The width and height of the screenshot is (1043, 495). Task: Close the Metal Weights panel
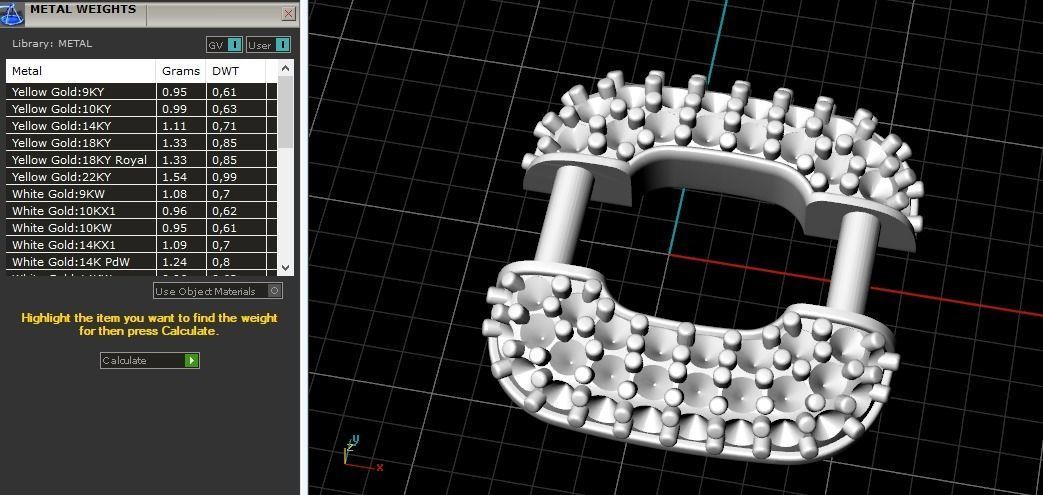coord(289,13)
